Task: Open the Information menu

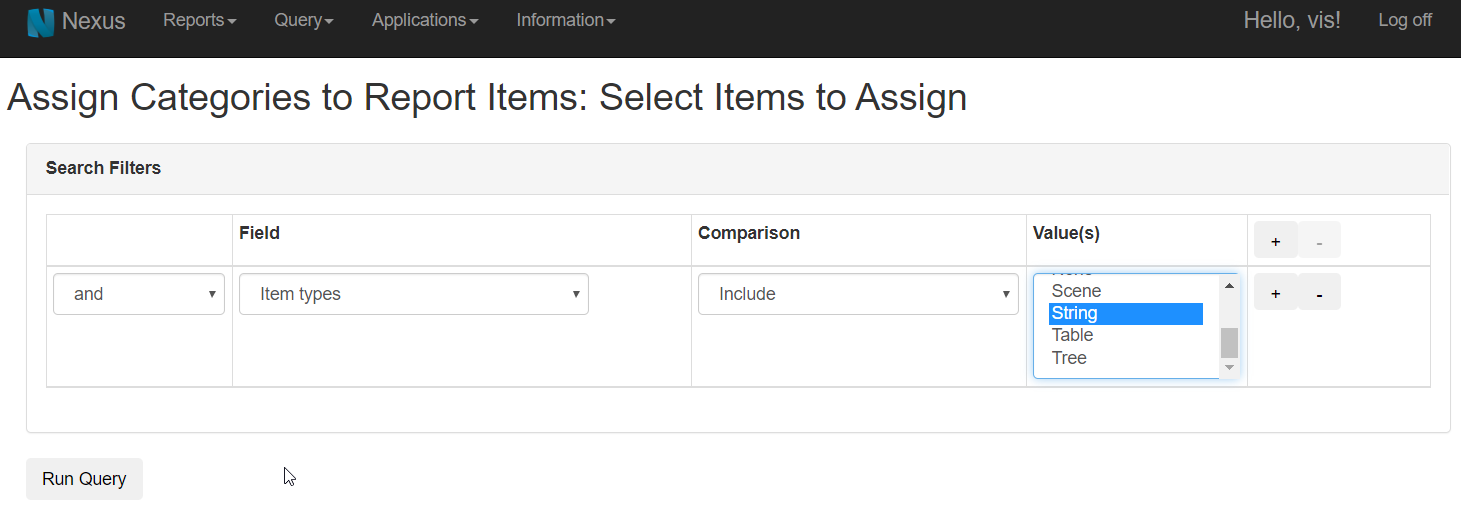Action: 565,20
